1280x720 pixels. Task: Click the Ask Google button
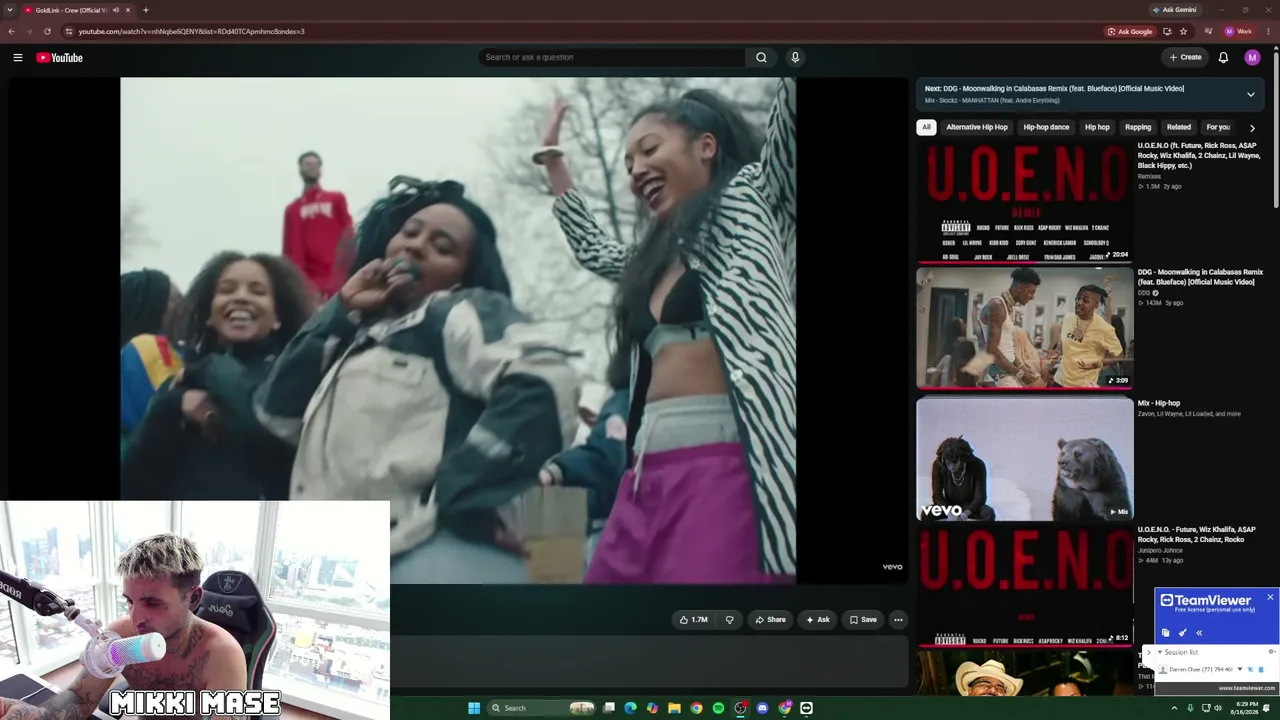1130,31
